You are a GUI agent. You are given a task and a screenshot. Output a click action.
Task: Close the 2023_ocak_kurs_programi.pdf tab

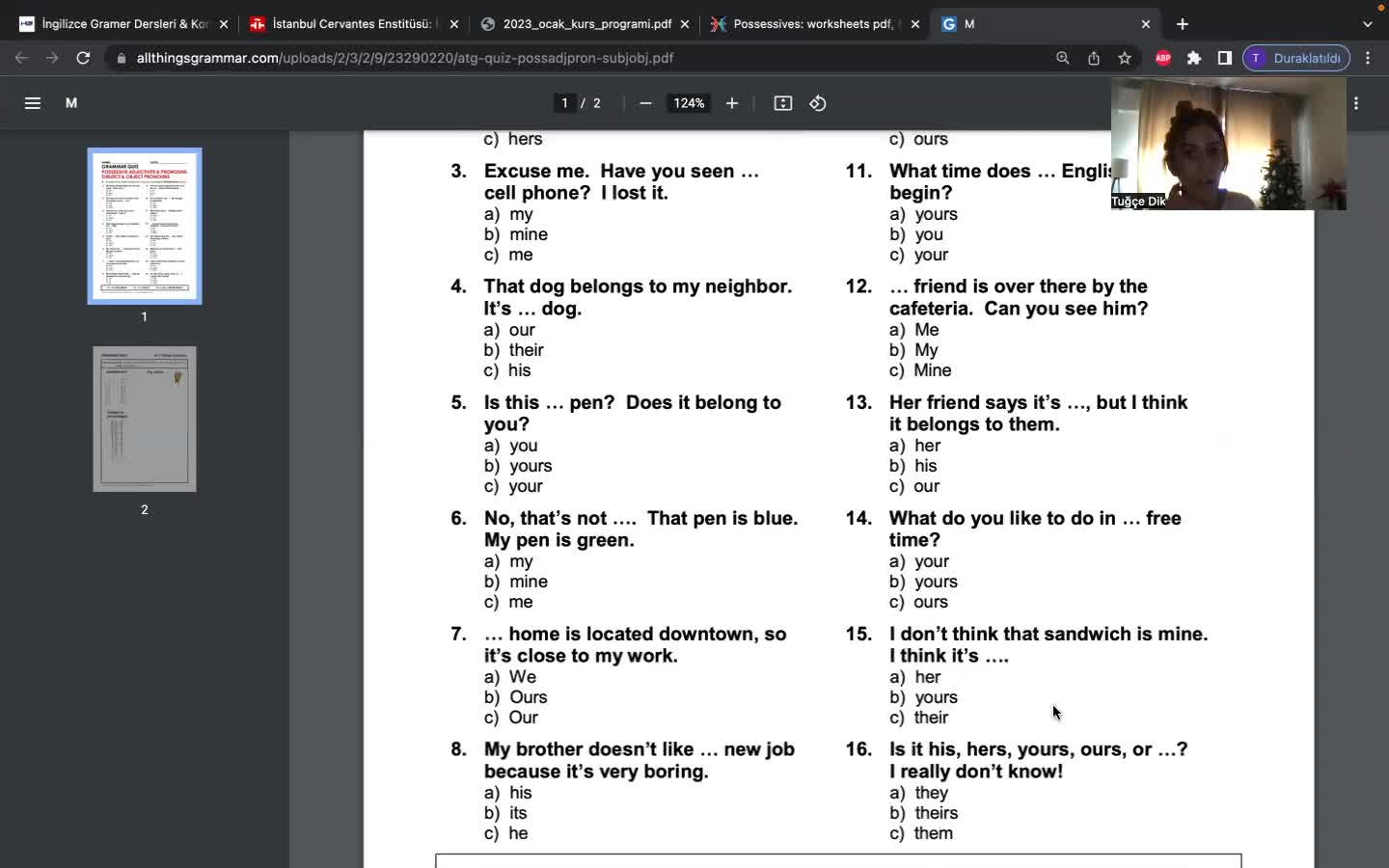(x=685, y=24)
